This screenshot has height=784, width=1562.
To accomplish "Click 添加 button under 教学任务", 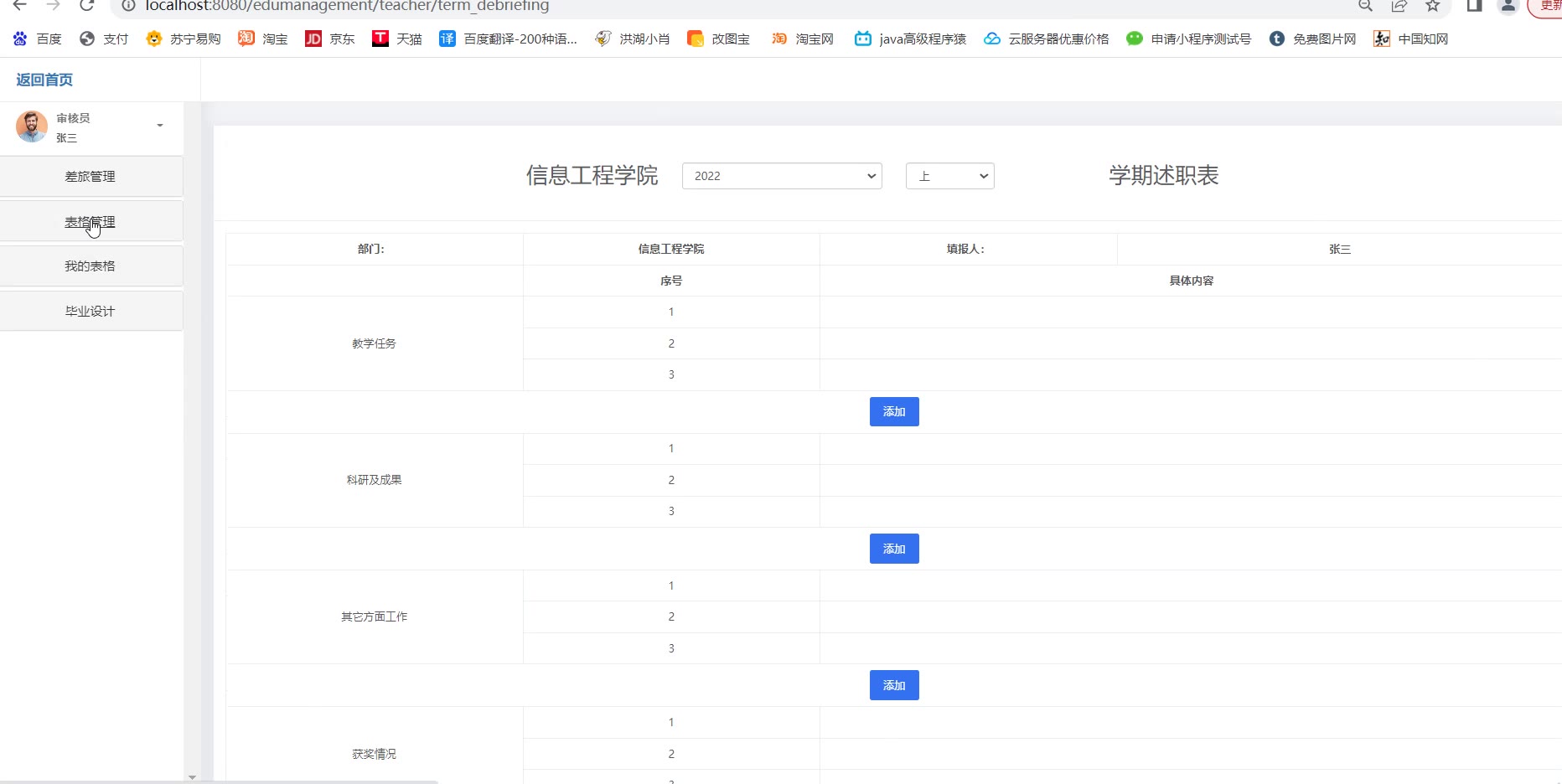I will pos(894,412).
